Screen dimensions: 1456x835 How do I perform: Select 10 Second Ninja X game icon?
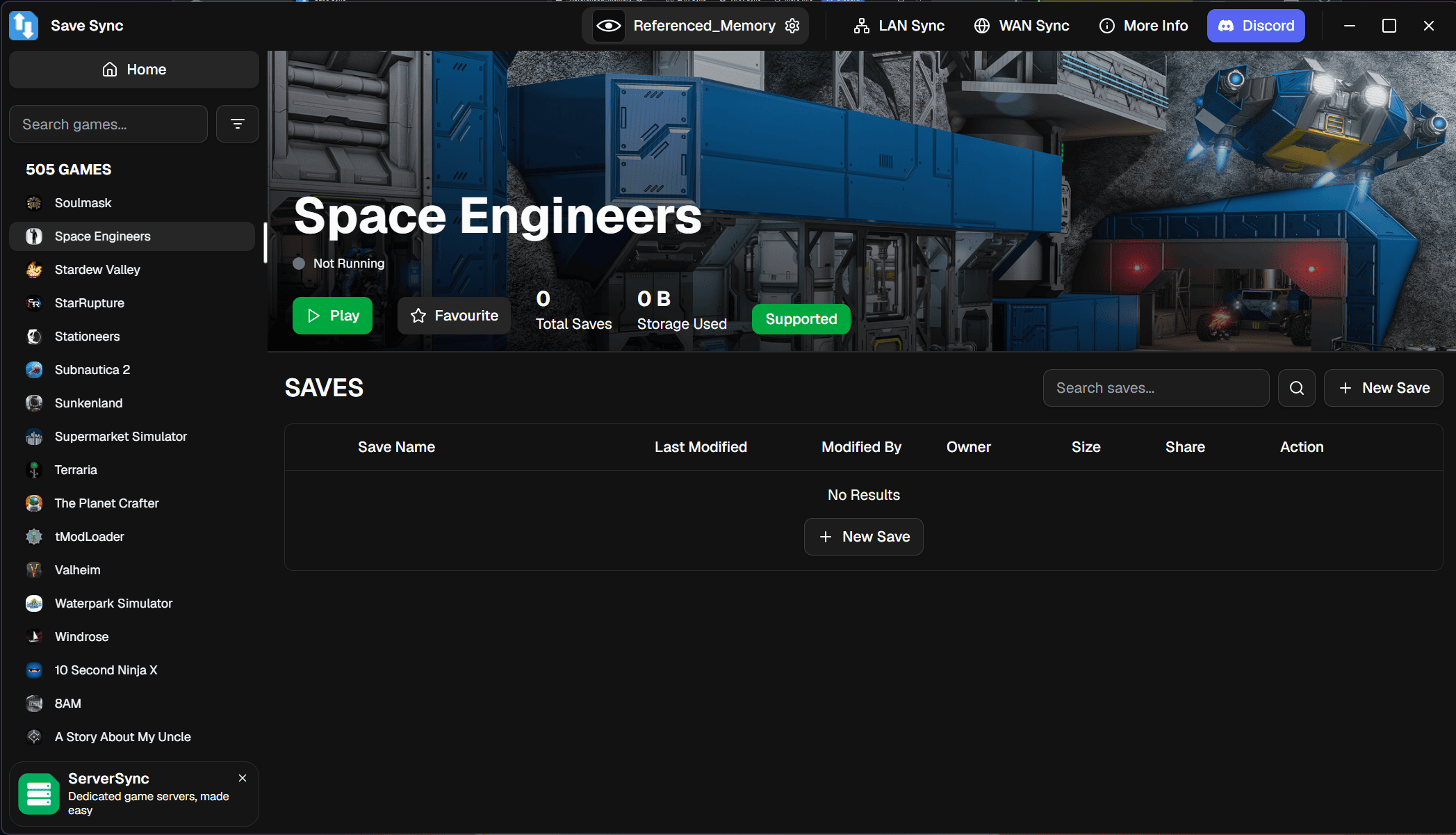(x=34, y=670)
